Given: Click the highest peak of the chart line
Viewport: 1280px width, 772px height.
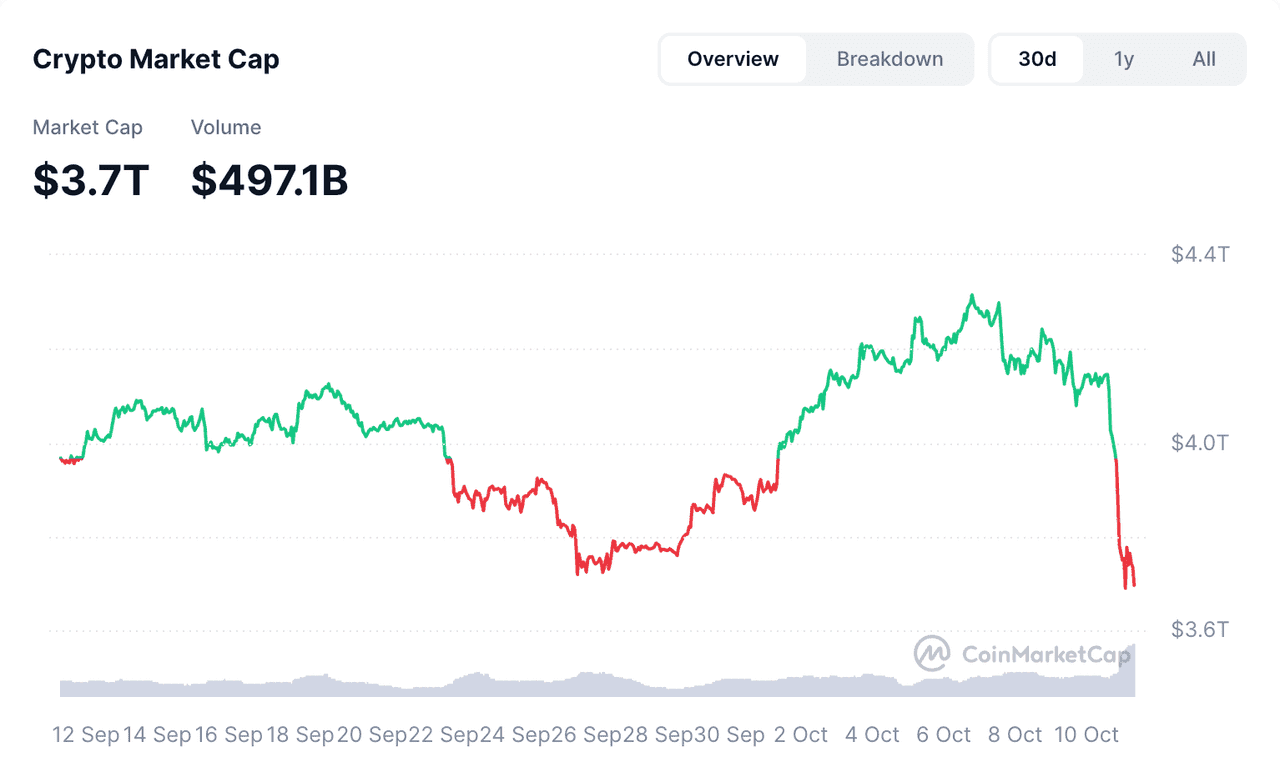Looking at the screenshot, I should (x=971, y=295).
